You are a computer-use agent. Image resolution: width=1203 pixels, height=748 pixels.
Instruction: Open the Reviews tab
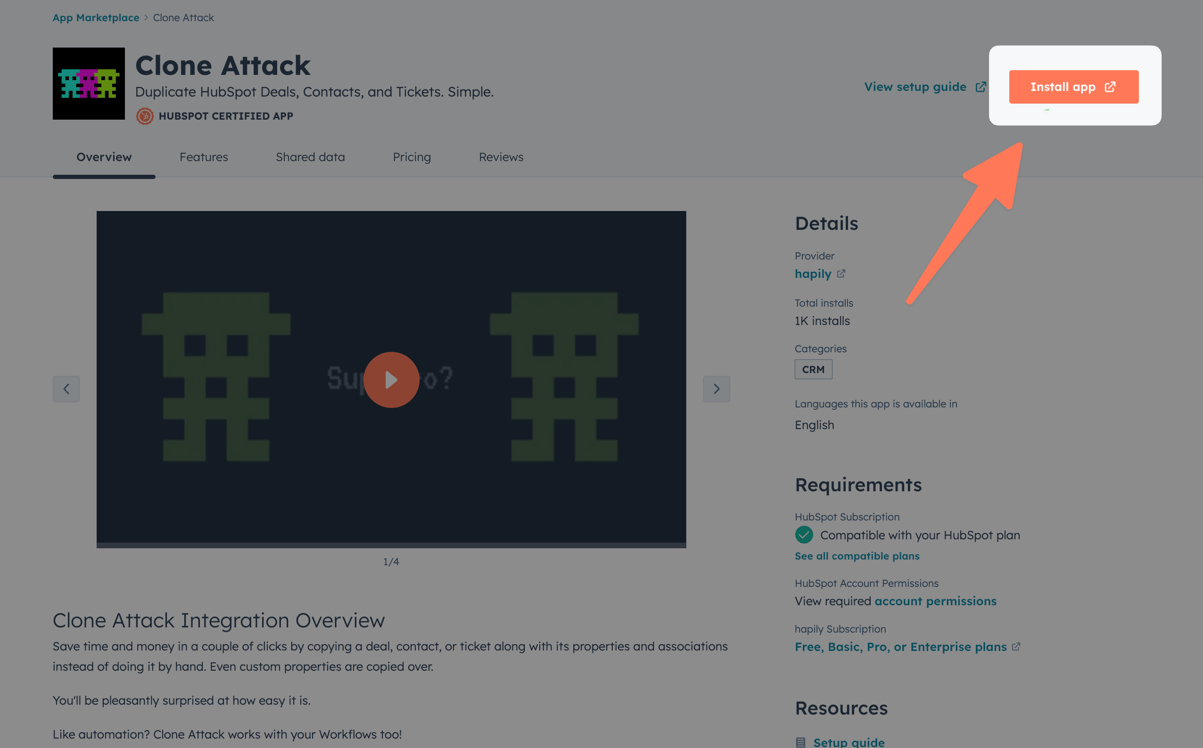tap(501, 157)
